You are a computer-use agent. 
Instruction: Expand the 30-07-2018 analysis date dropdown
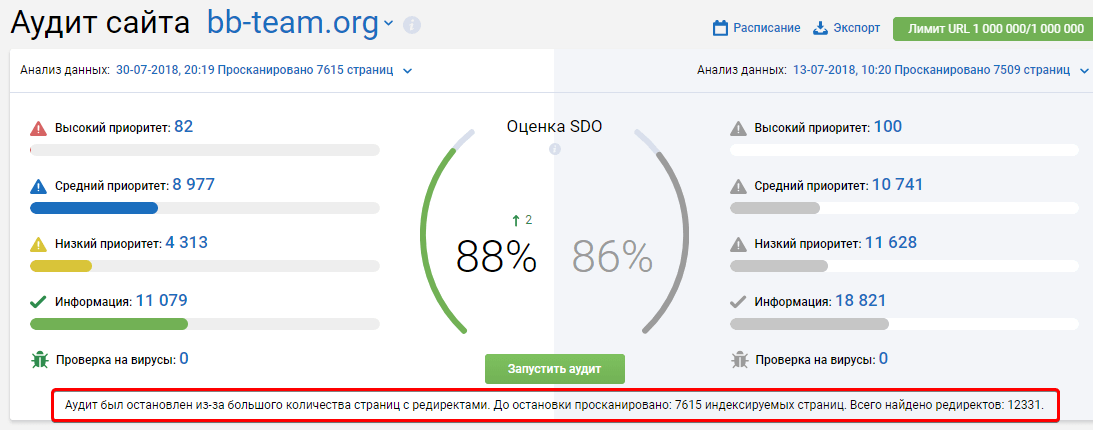(x=408, y=70)
